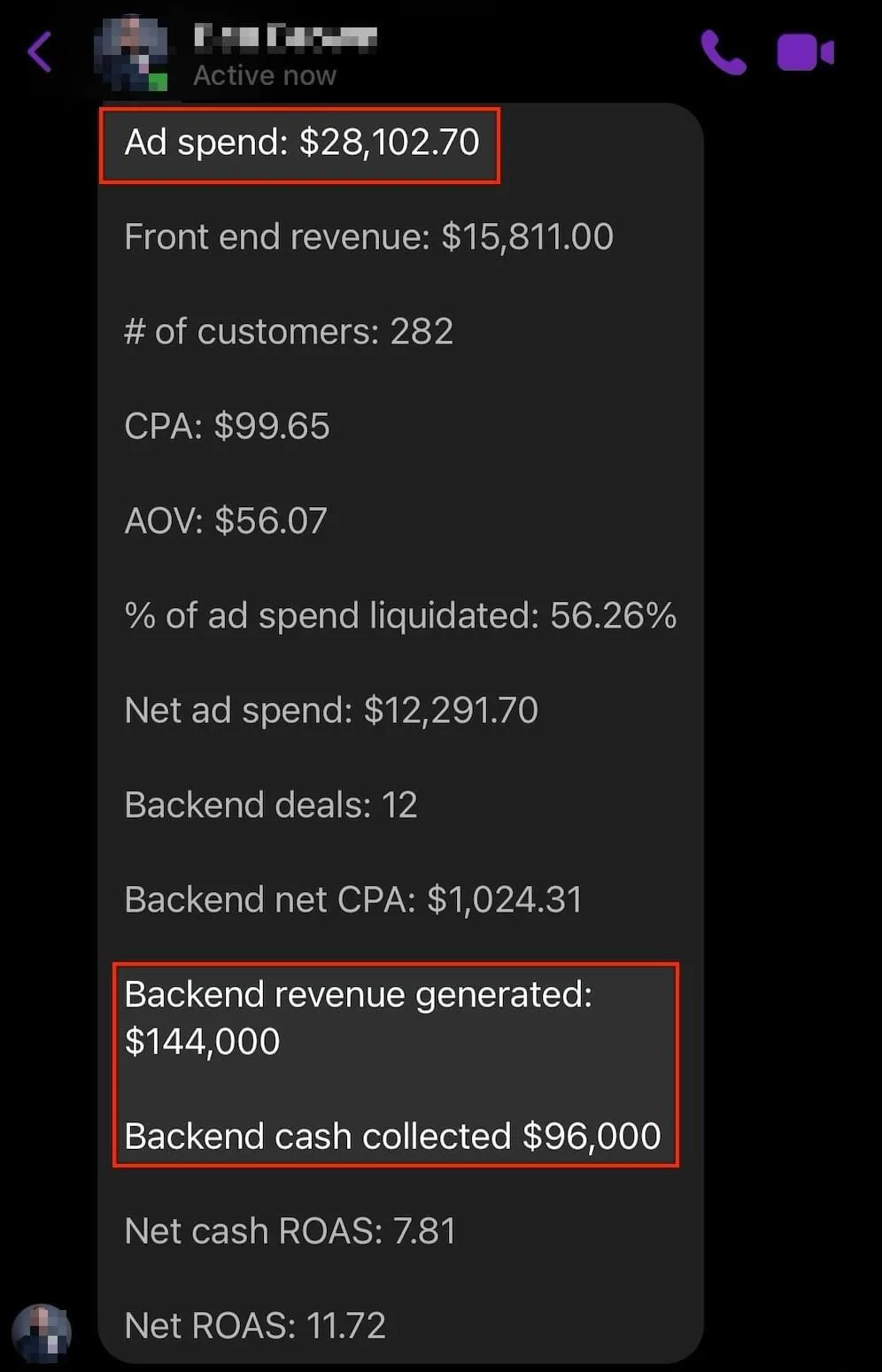This screenshot has width=882, height=1372.
Task: Tap the 'CPA: $99.65' text
Action: click(227, 427)
